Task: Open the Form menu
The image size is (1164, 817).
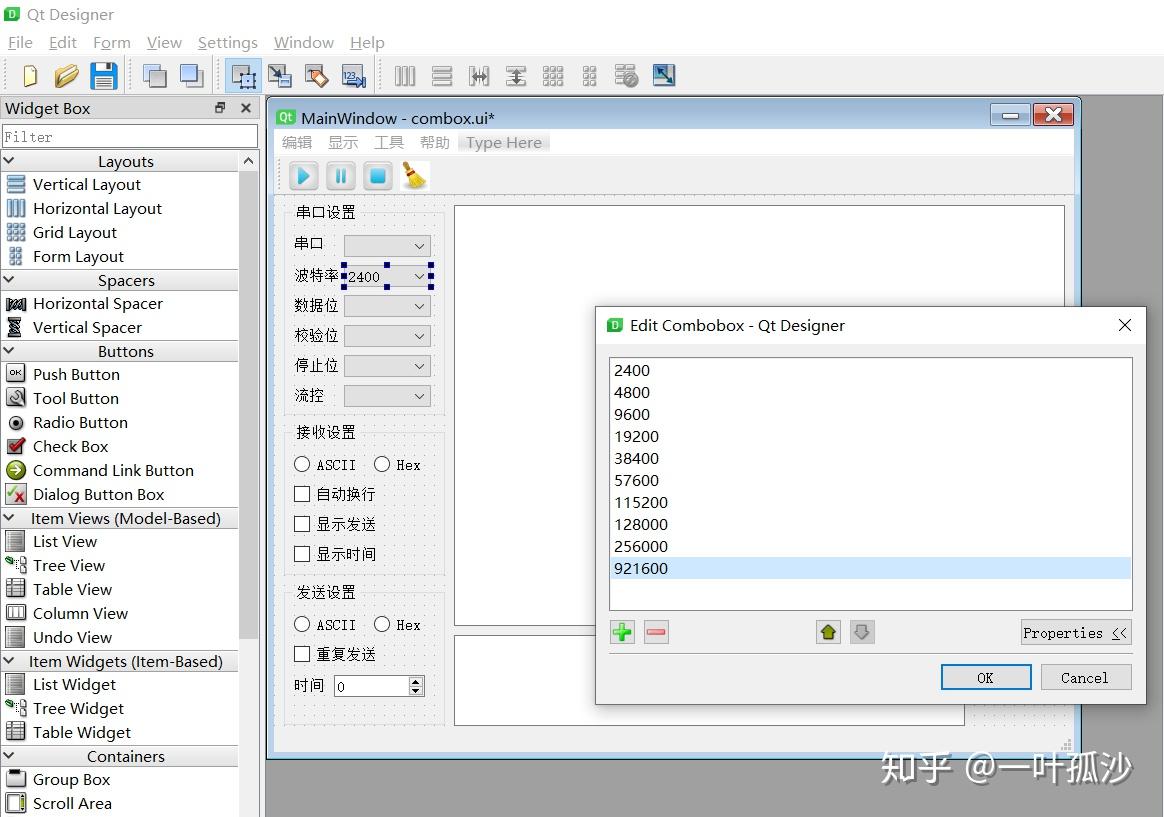Action: (111, 42)
